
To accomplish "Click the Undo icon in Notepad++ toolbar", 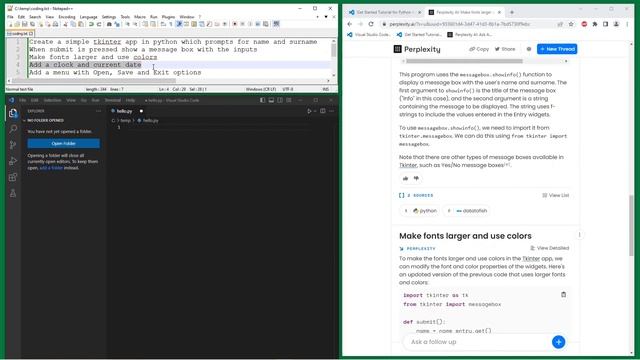I will click(x=91, y=24).
